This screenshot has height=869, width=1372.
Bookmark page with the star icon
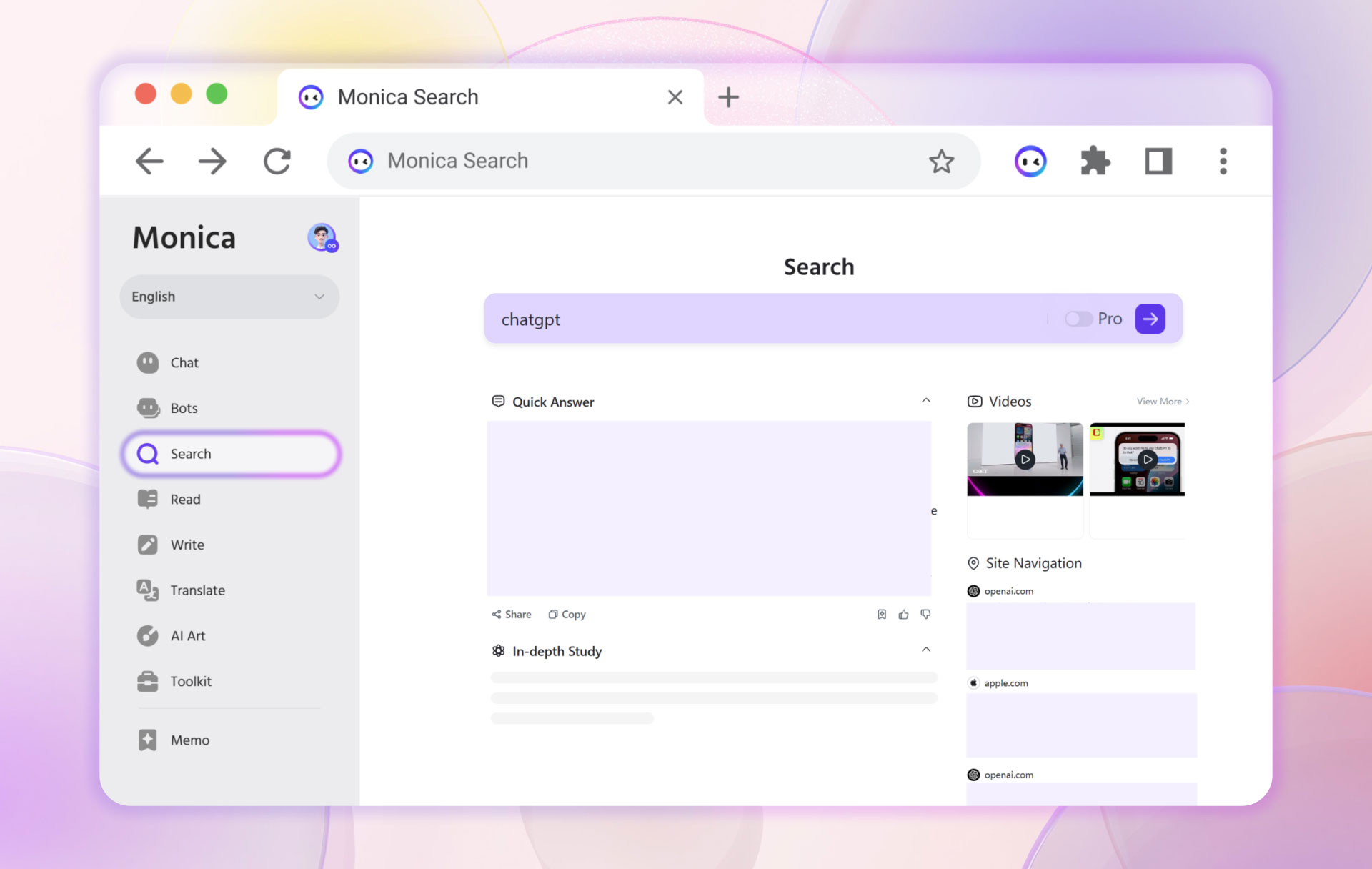(941, 162)
